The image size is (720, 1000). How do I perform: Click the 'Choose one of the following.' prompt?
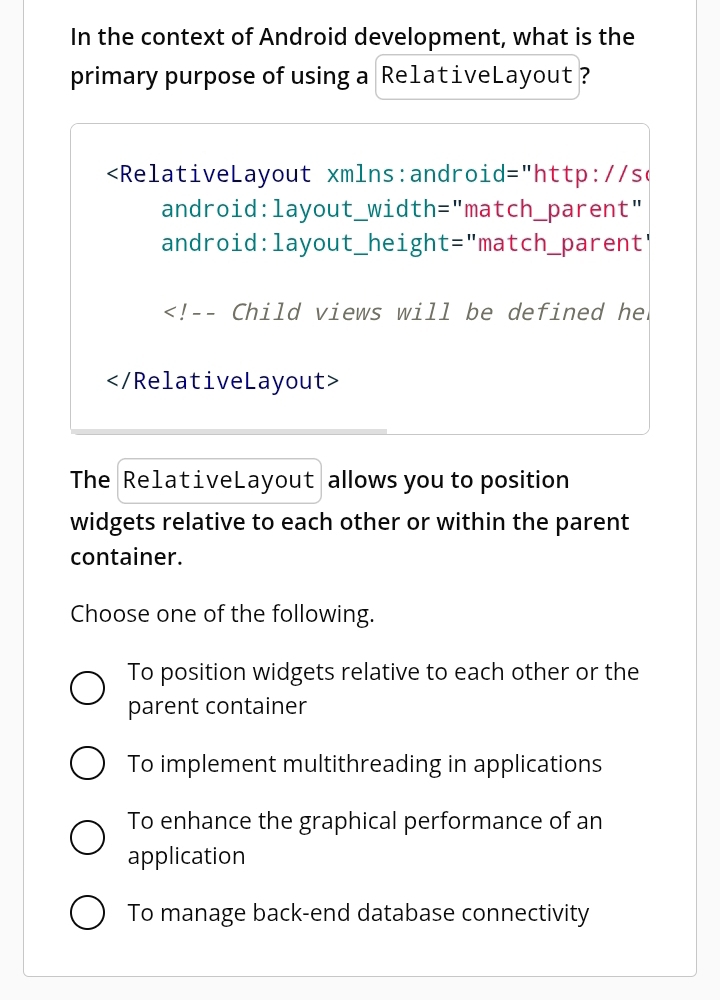[x=222, y=614]
